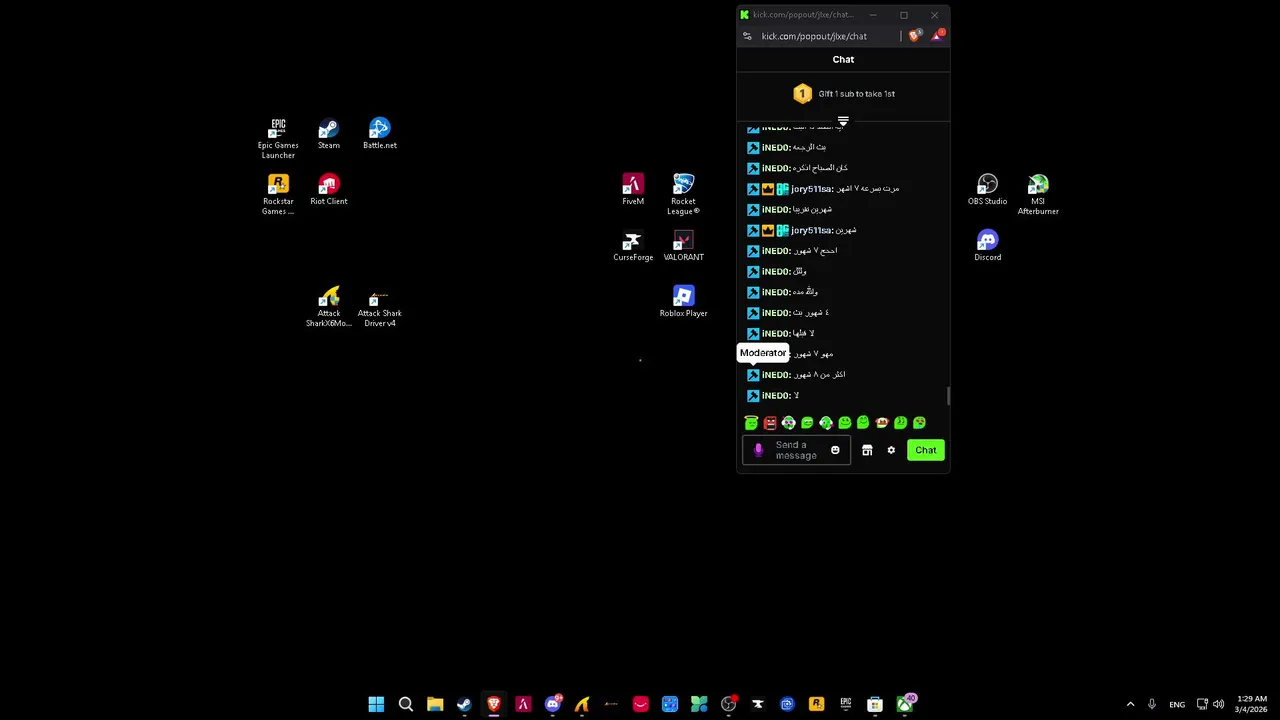Viewport: 1280px width, 720px height.
Task: Select the OBS Studio desktop shortcut
Action: pos(987,190)
